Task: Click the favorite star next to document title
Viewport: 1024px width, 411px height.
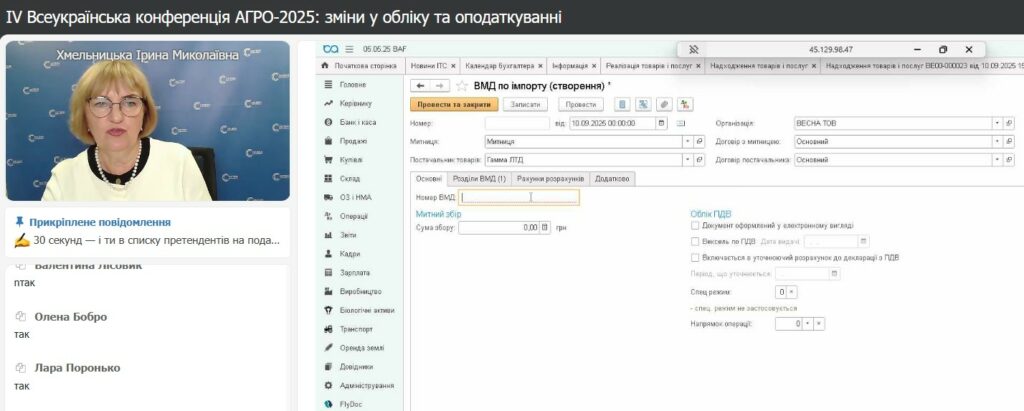Action: 462,86
